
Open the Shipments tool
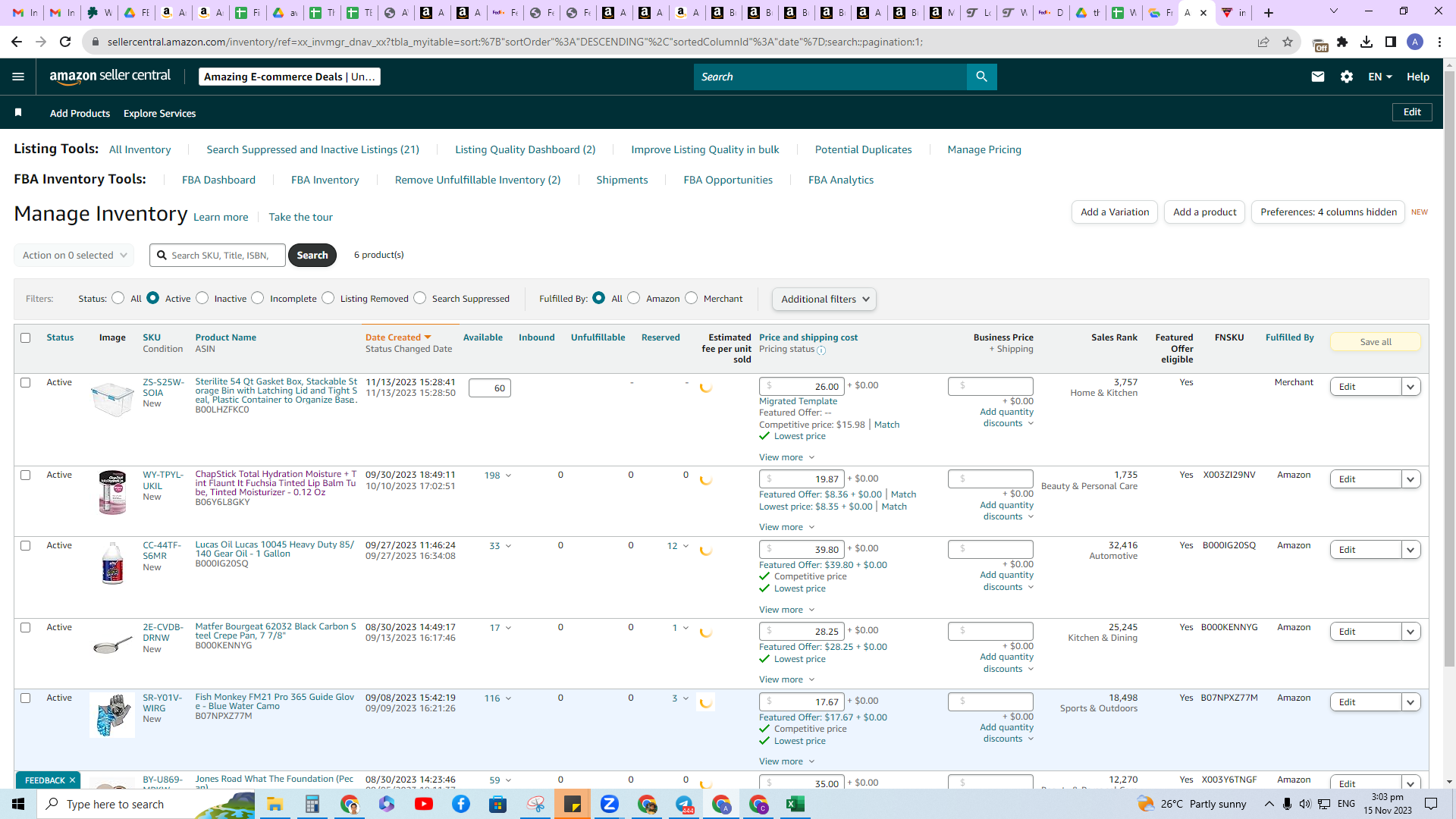[622, 180]
